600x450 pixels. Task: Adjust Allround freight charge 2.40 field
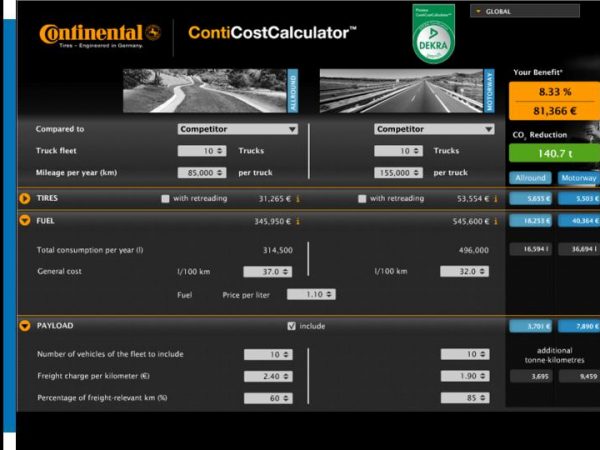268,376
